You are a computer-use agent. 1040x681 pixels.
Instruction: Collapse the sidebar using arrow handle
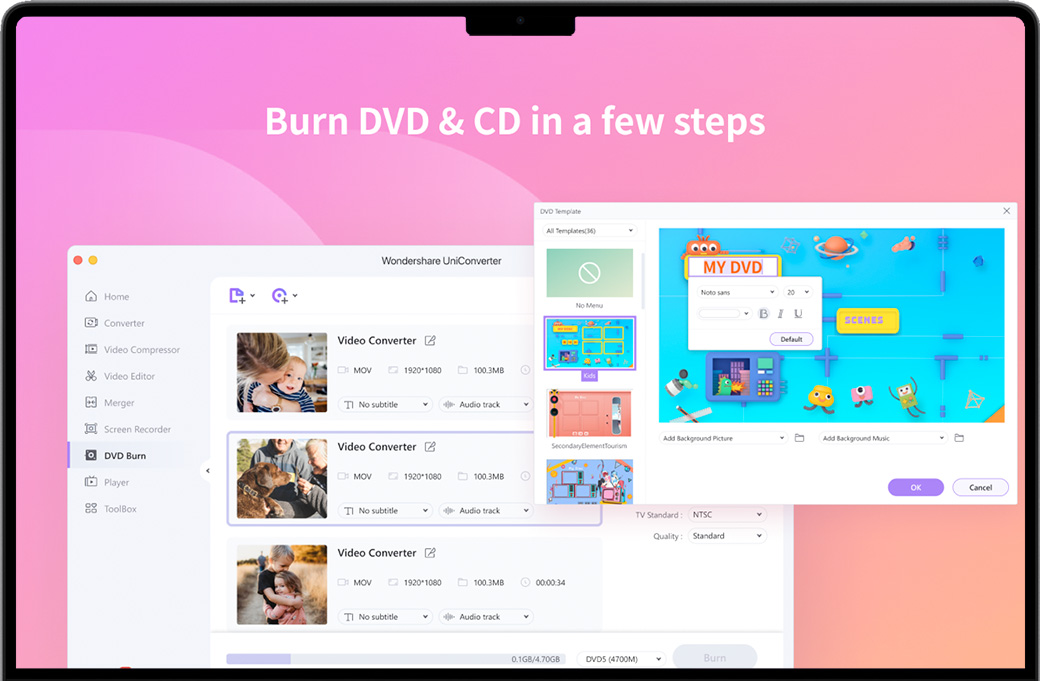point(208,470)
